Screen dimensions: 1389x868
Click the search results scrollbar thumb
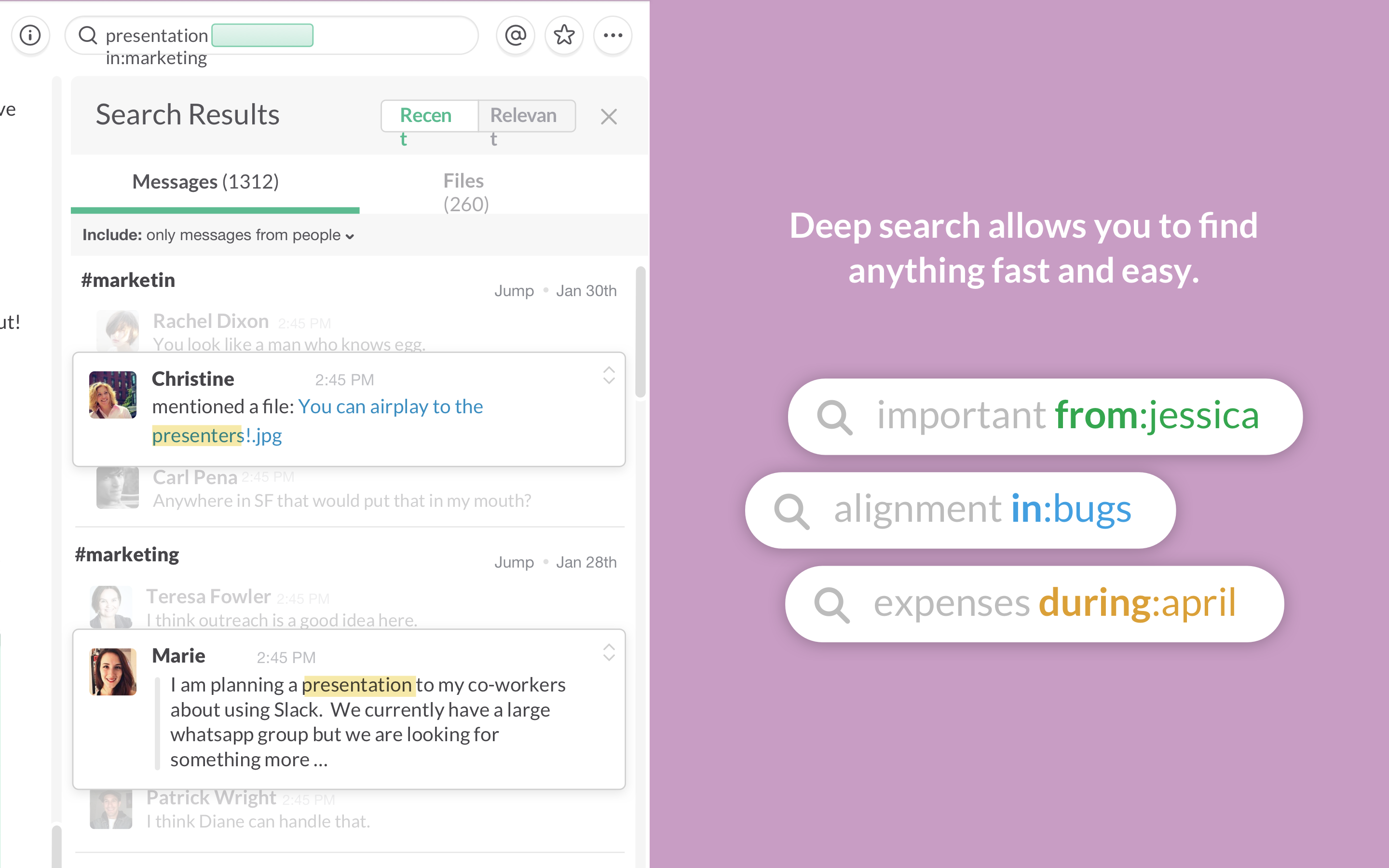640,332
